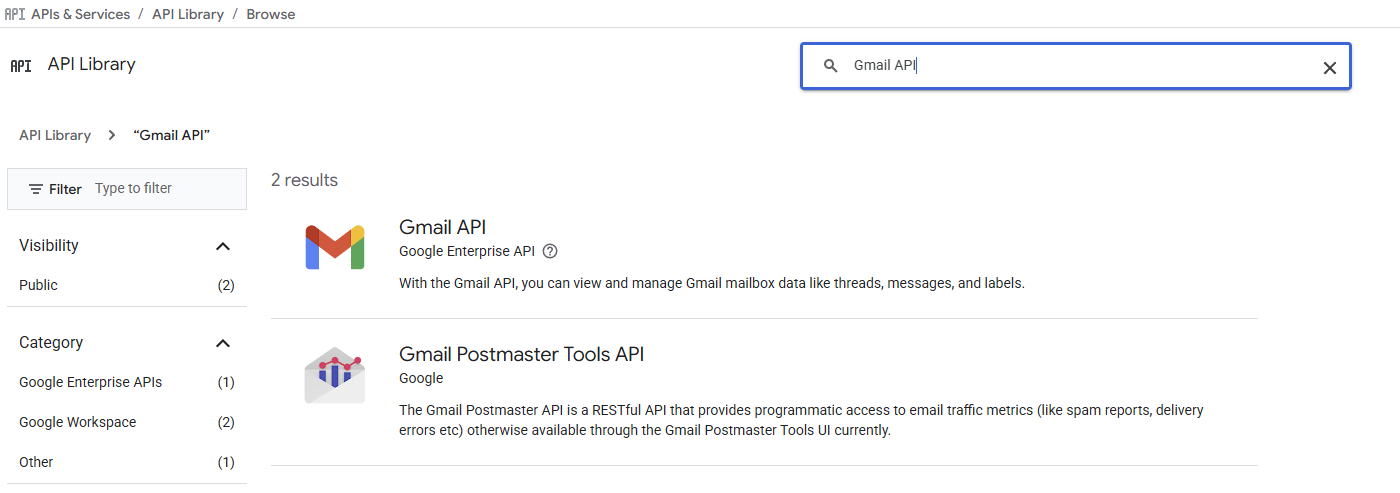Open the Gmail Postmaster Tools API title
Viewport: 1400px width, 493px height.
(522, 354)
